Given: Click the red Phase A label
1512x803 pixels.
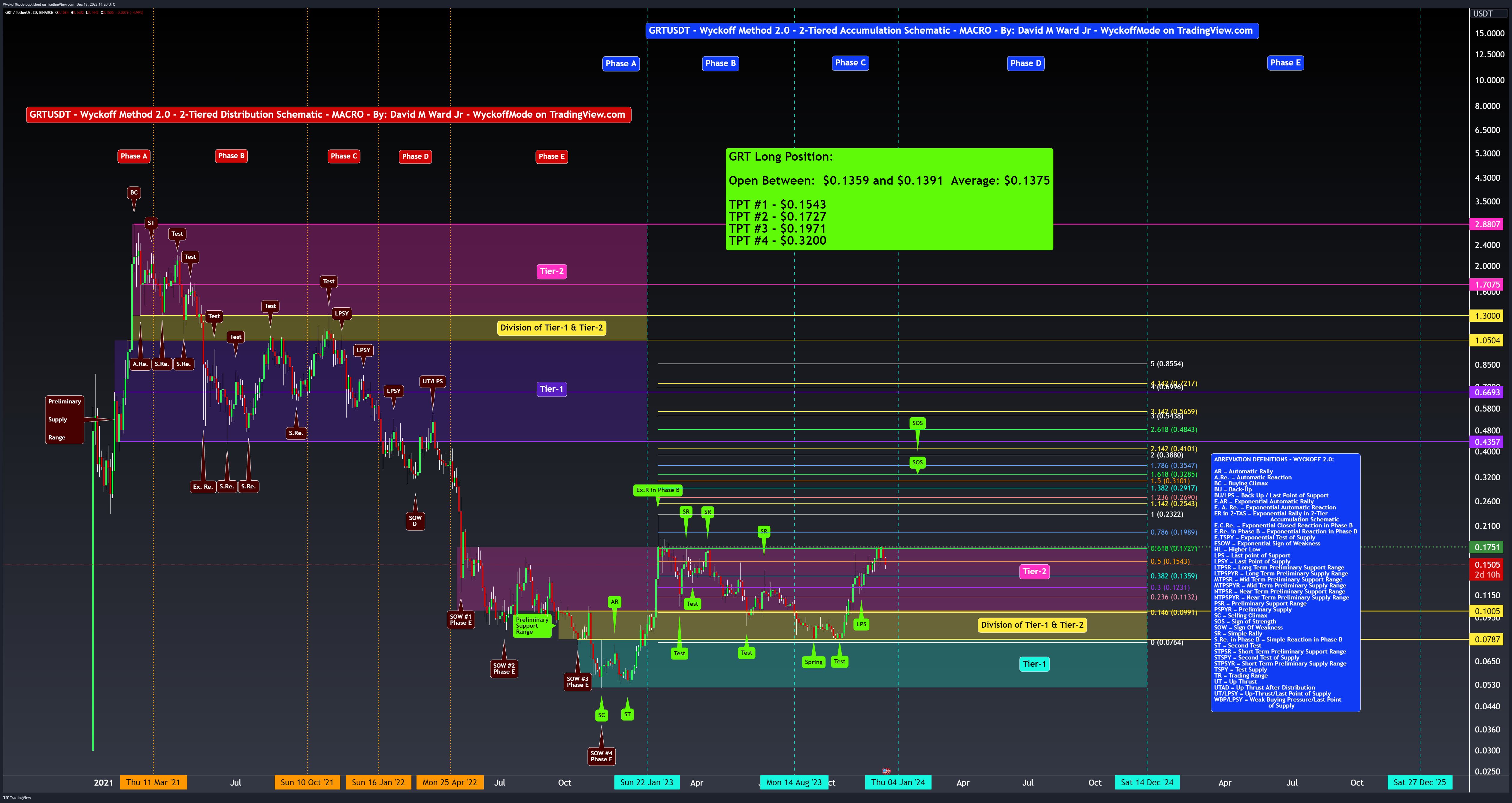Looking at the screenshot, I should point(134,156).
